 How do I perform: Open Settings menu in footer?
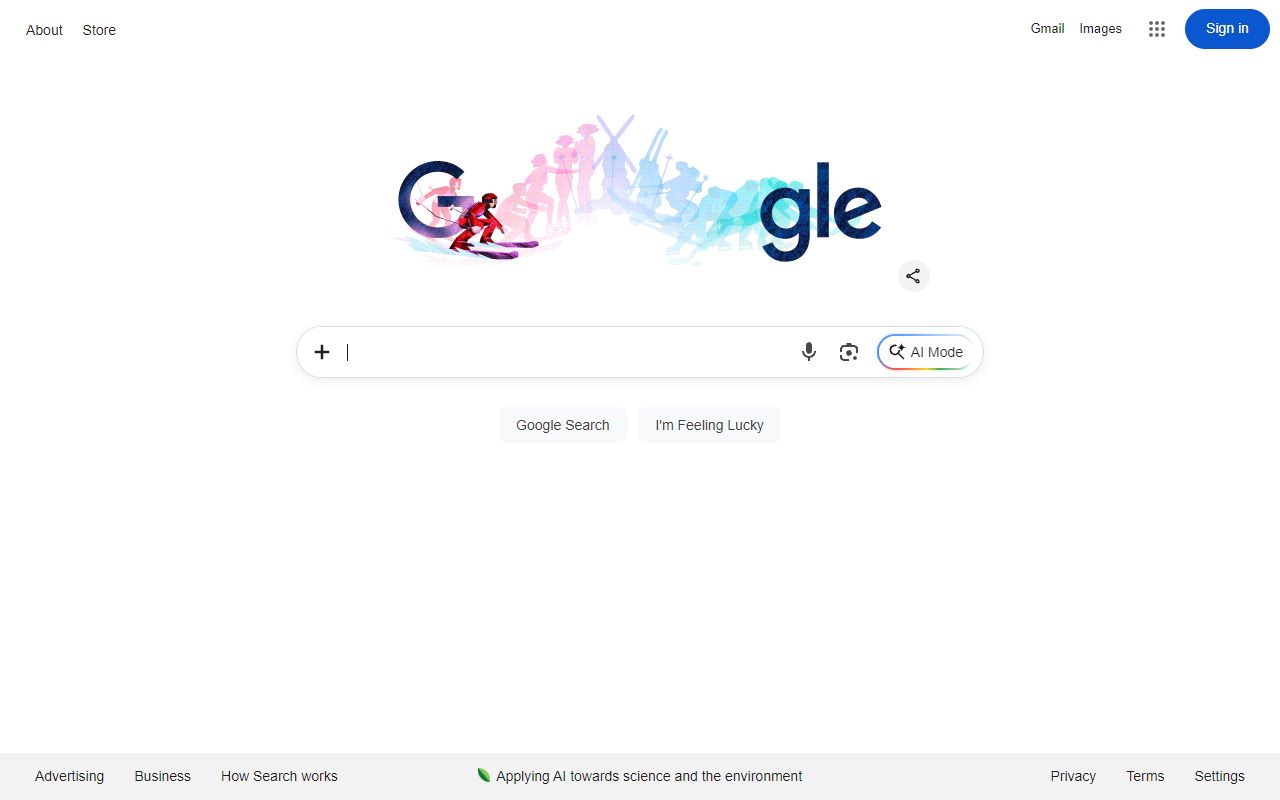(1219, 776)
